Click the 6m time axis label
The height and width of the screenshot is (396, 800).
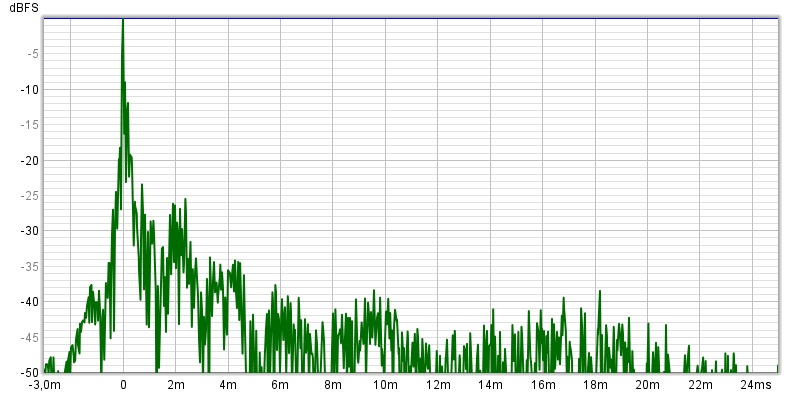(x=281, y=385)
